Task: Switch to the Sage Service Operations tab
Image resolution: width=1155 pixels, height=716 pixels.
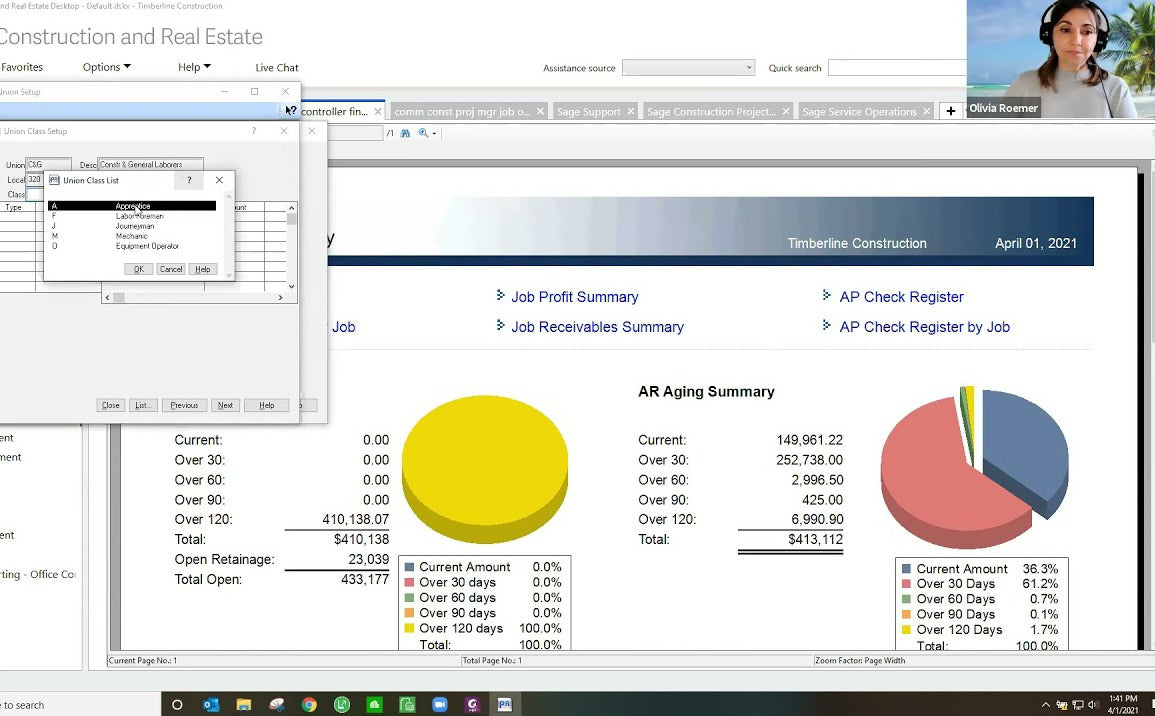Action: point(859,112)
